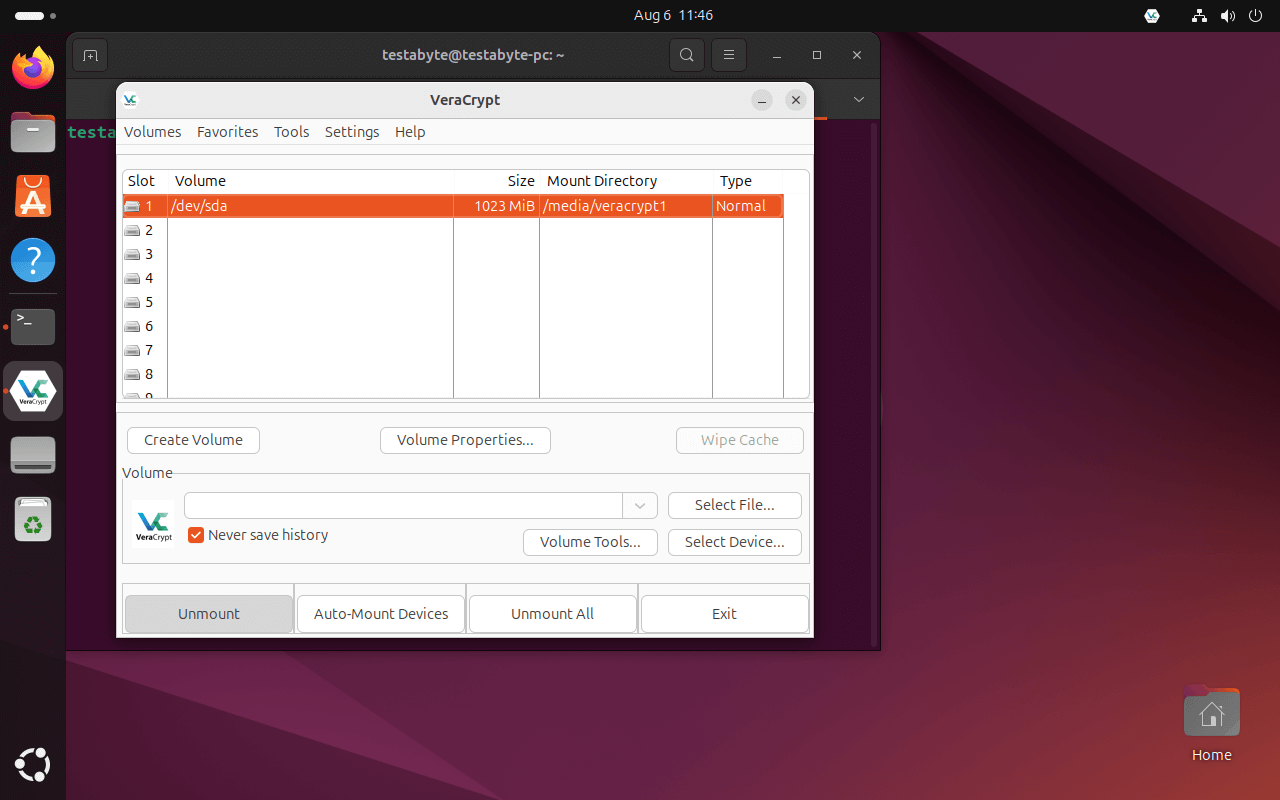This screenshot has height=800, width=1280.
Task: Click the Create Volume button
Action: [192, 440]
